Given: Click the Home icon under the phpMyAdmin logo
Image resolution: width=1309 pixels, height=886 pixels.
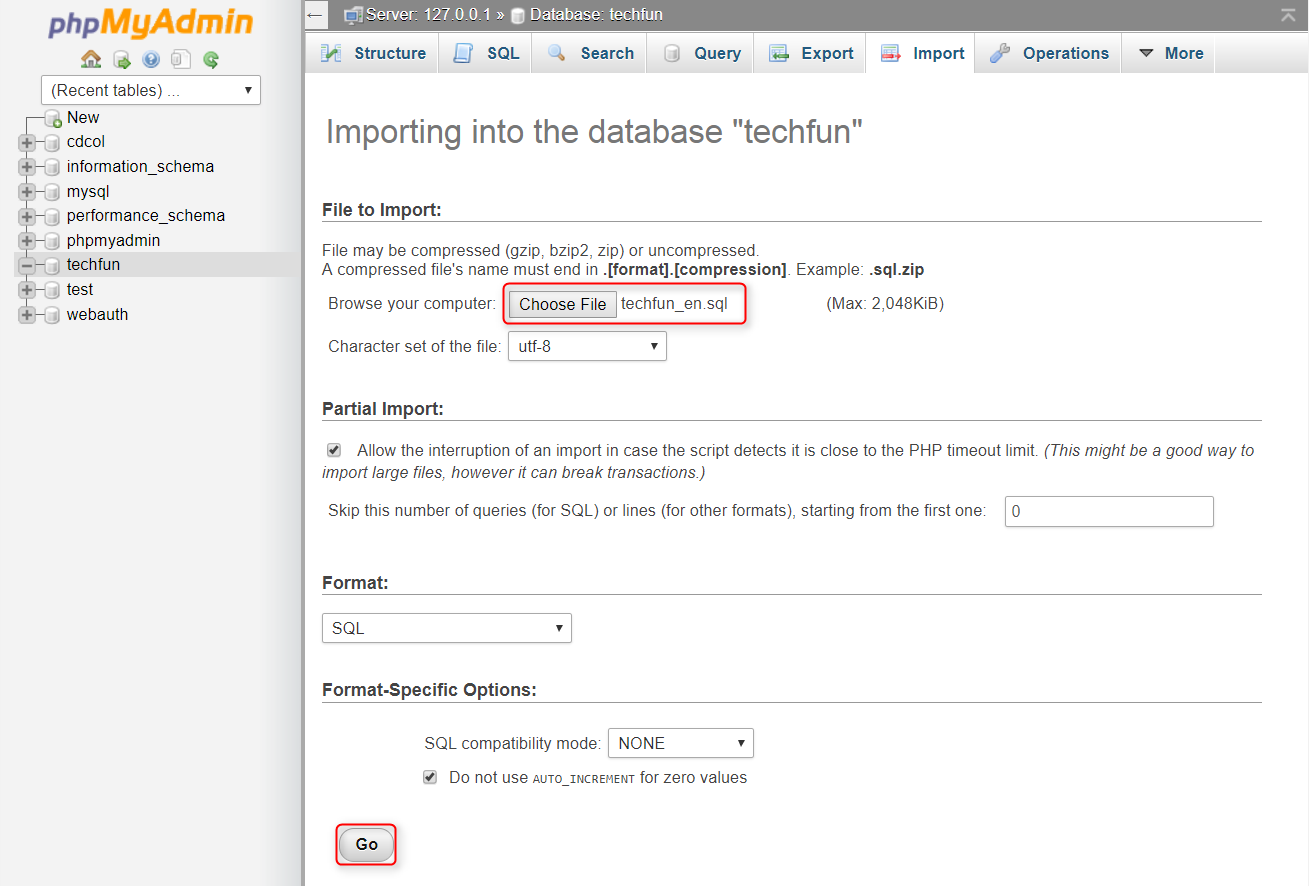Looking at the screenshot, I should (91, 59).
